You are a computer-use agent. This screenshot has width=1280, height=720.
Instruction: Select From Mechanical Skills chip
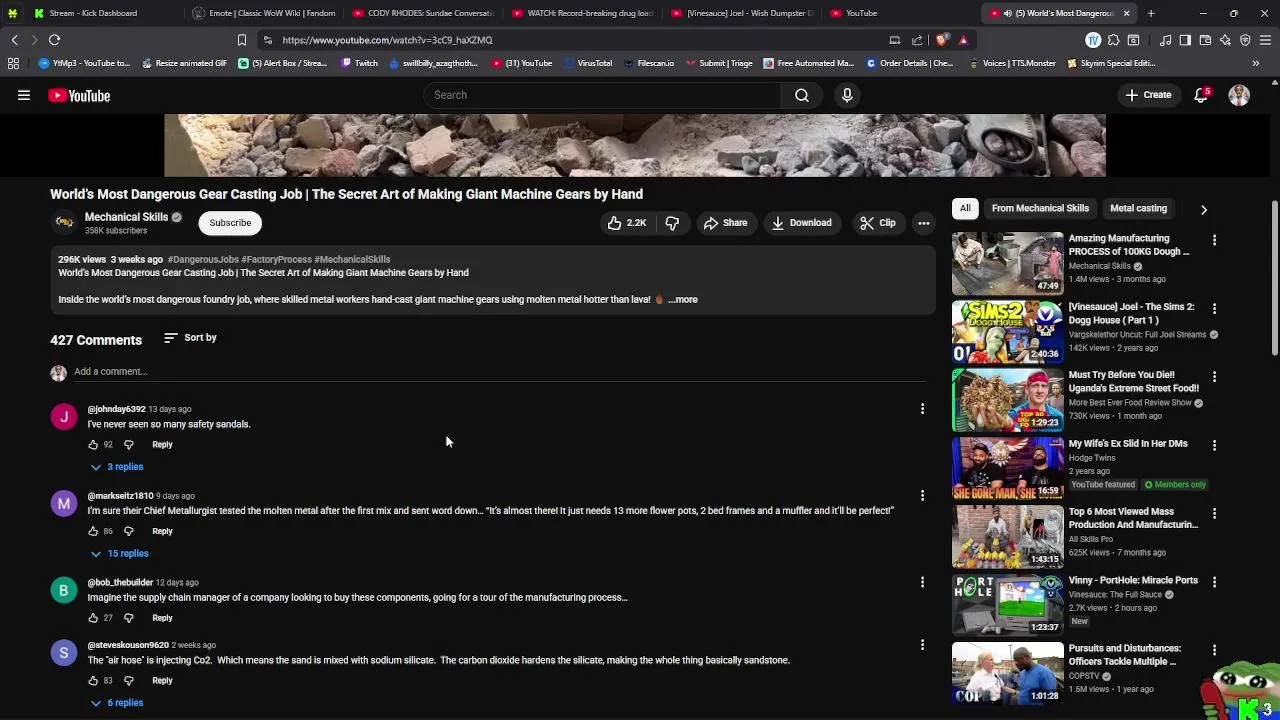1040,209
